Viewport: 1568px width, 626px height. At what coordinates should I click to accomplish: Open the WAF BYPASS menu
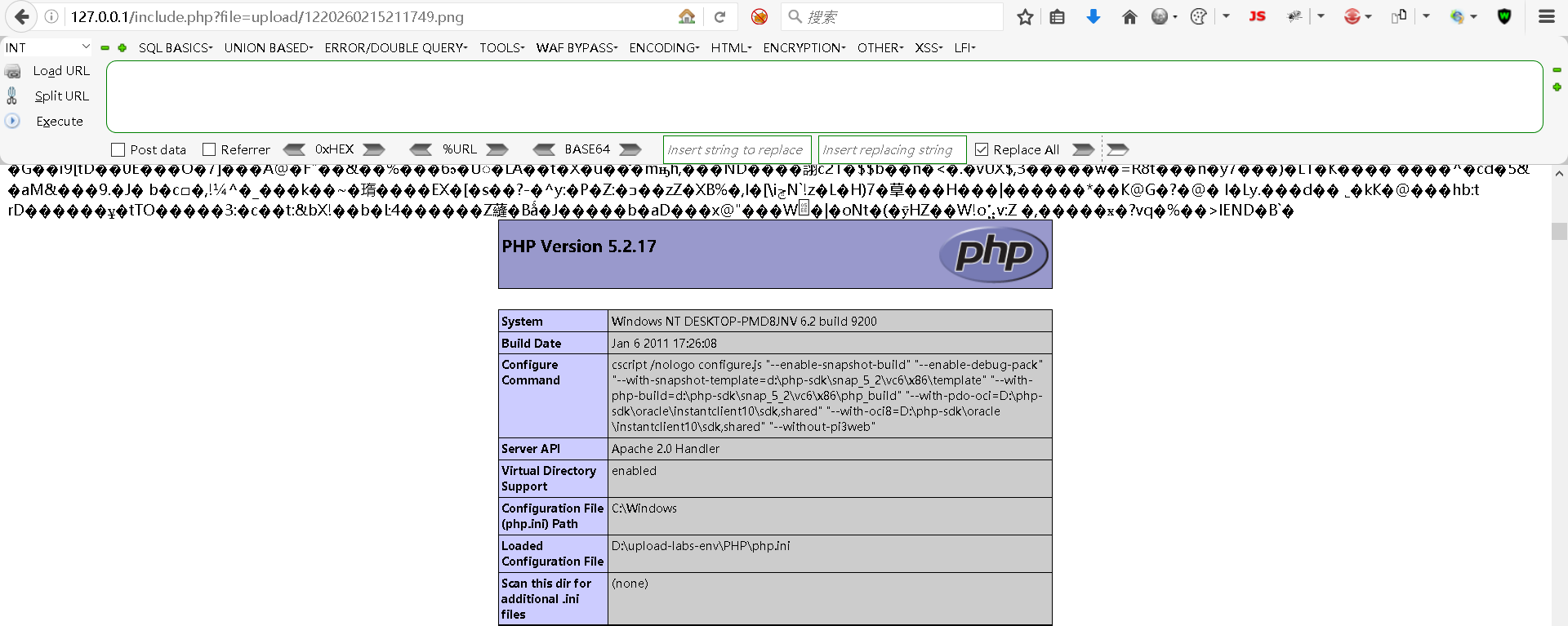click(577, 48)
